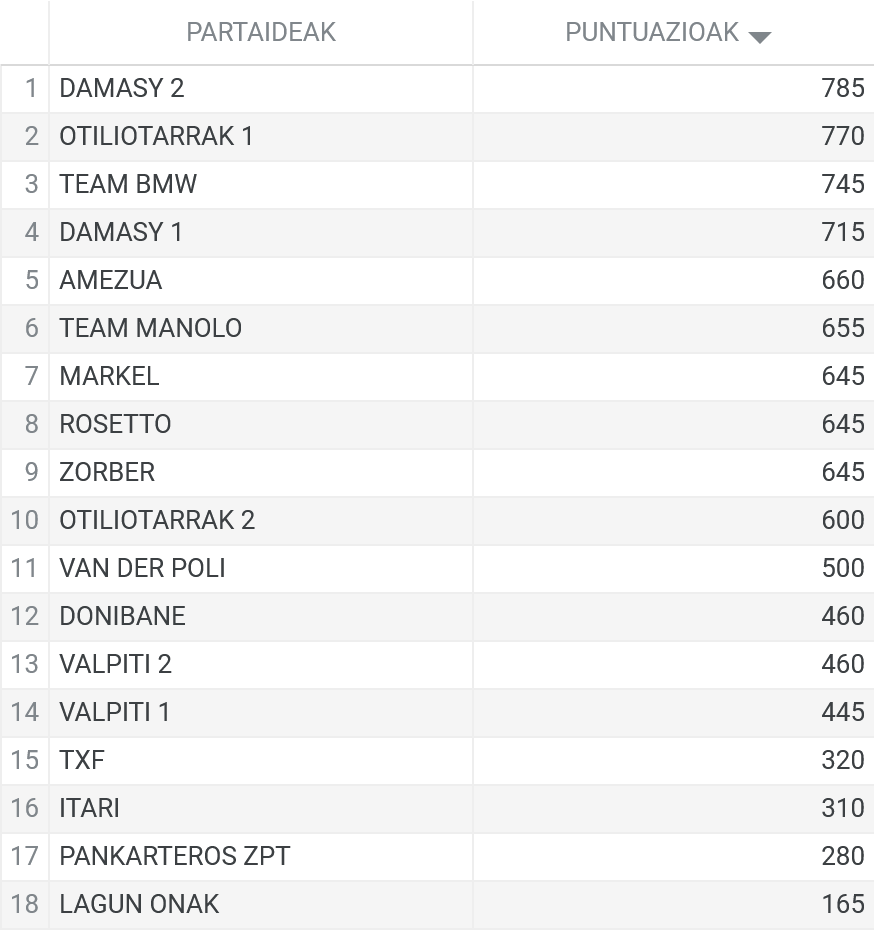The height and width of the screenshot is (936, 874).
Task: Click the ZORBER team name
Action: click(x=107, y=472)
